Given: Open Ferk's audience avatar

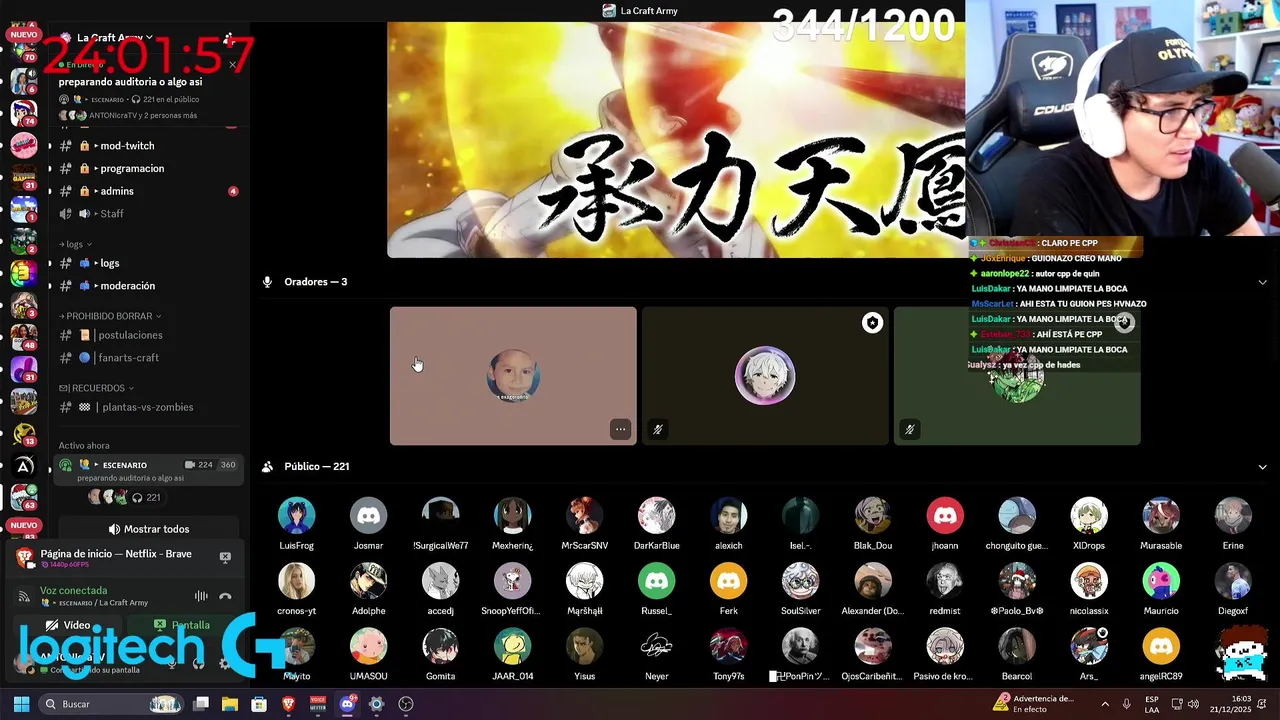Looking at the screenshot, I should pyautogui.click(x=728, y=581).
